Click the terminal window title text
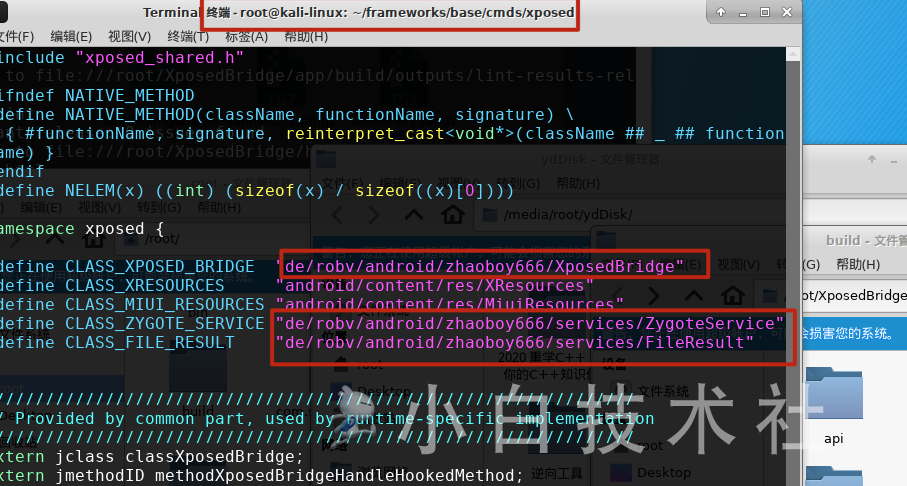This screenshot has width=907, height=486. coord(359,12)
